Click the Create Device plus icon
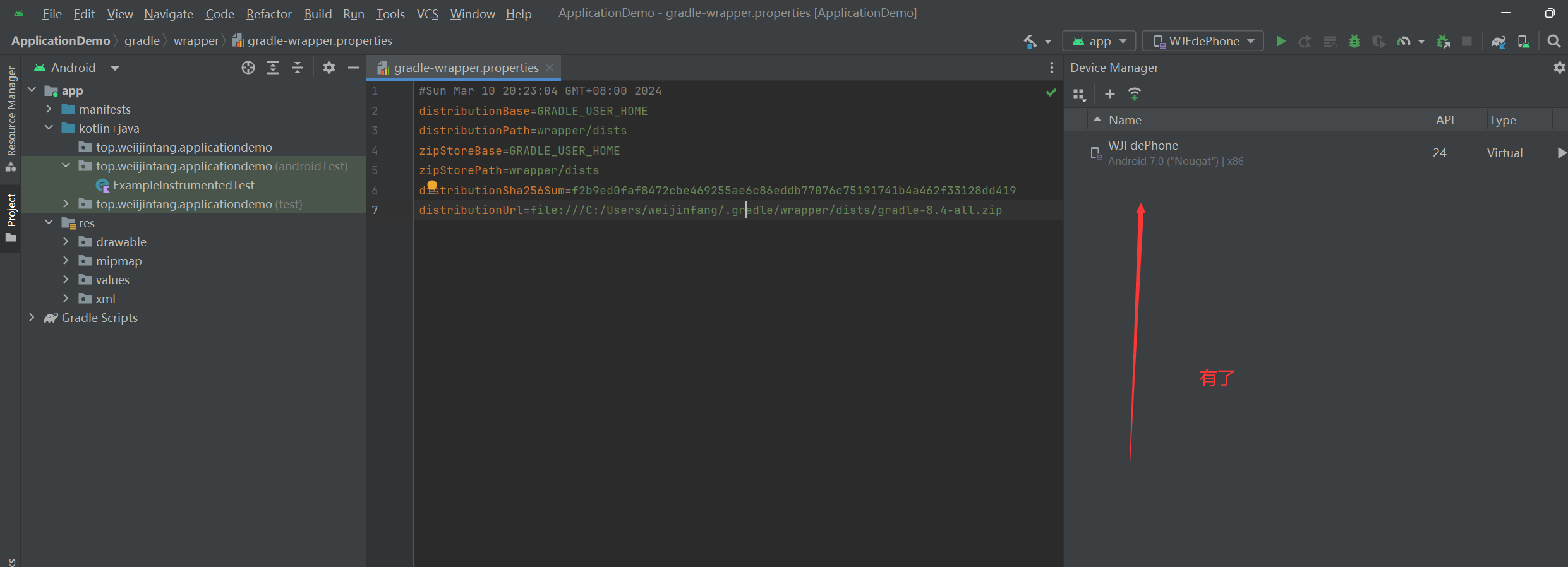This screenshot has height=567, width=1568. (x=1109, y=94)
